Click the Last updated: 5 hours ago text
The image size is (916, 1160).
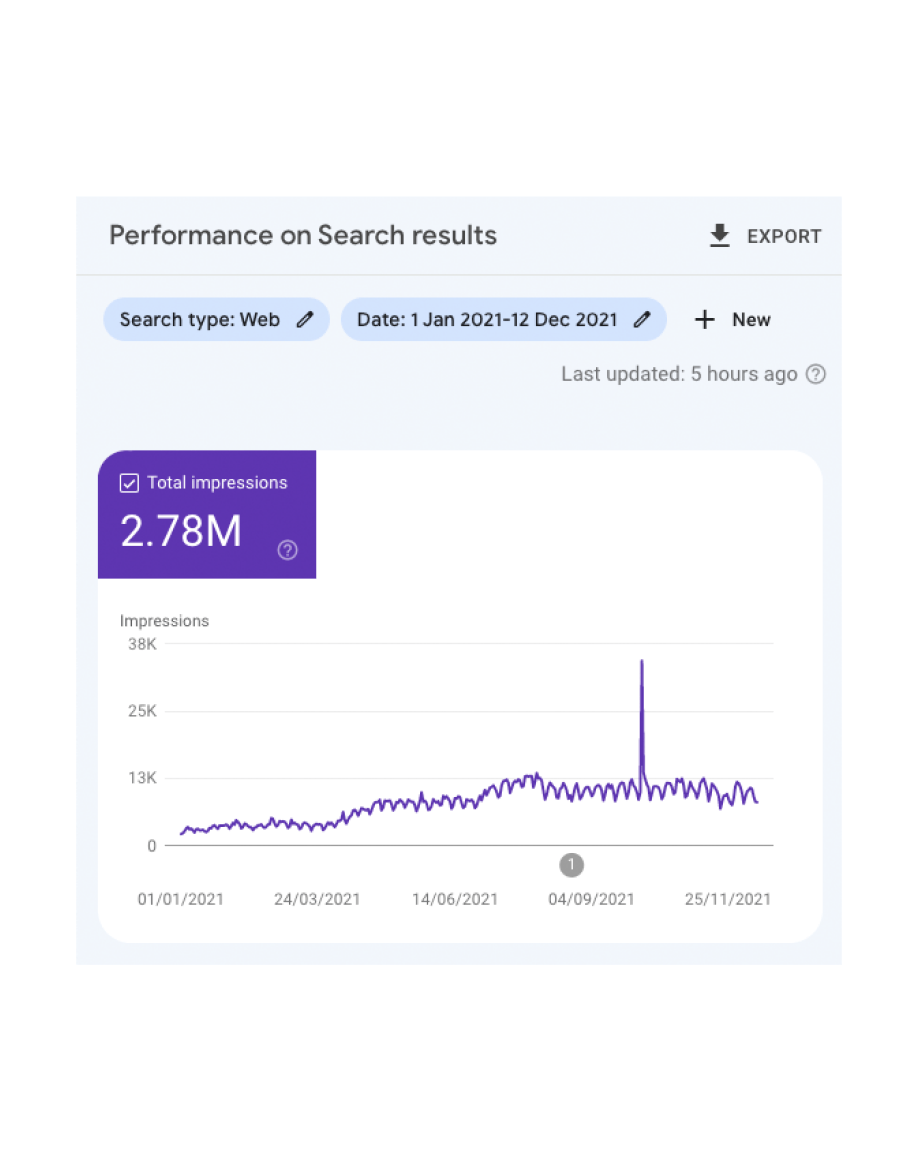click(679, 374)
